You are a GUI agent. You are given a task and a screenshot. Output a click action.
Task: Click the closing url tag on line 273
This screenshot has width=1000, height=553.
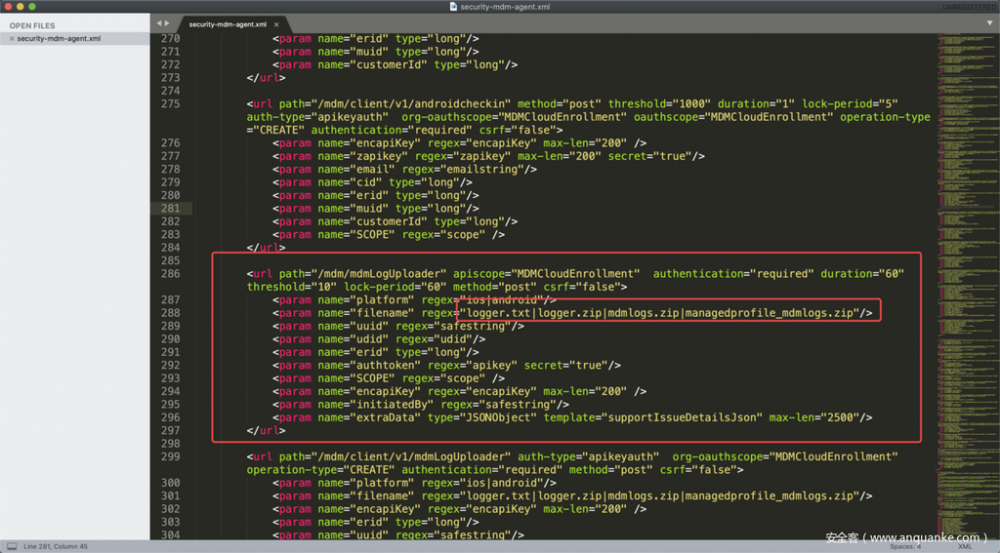click(x=266, y=78)
